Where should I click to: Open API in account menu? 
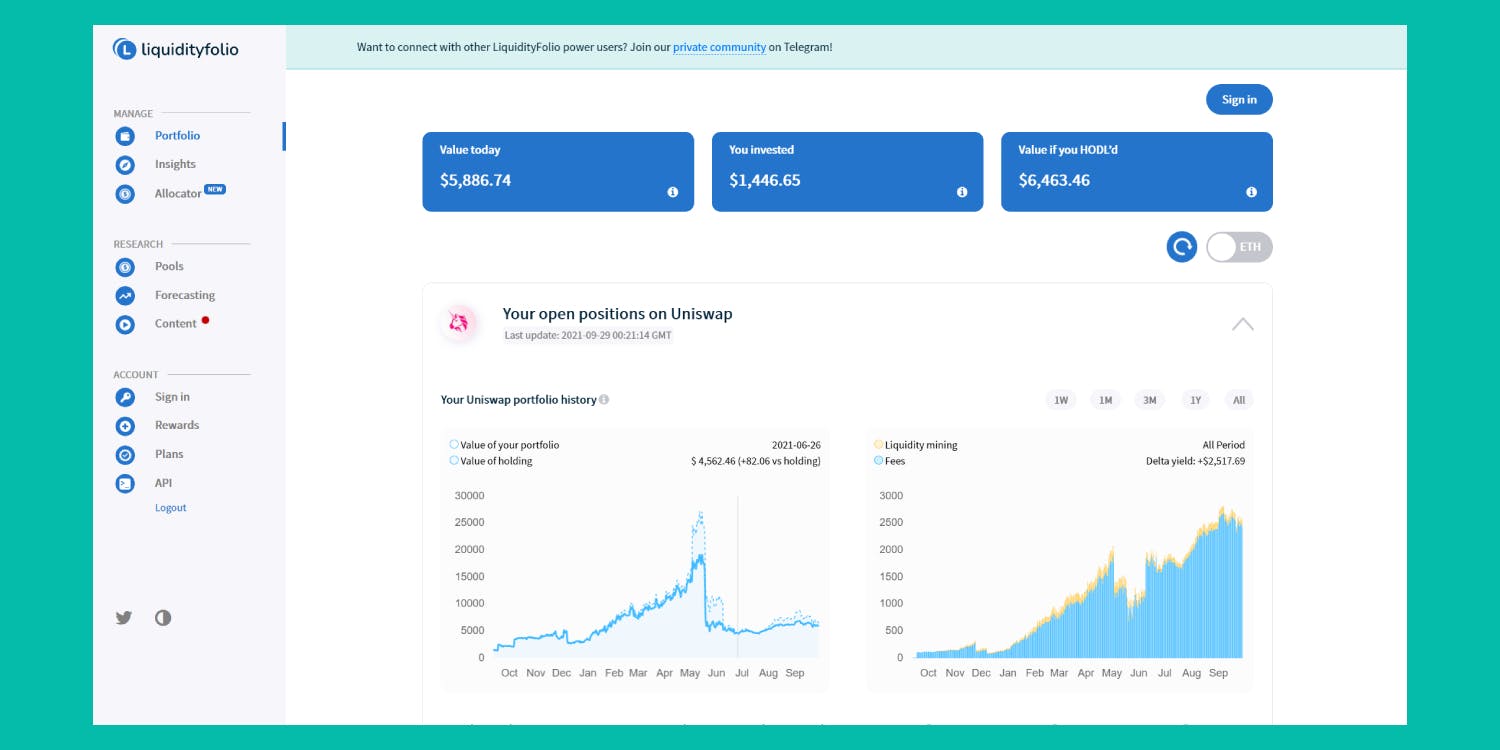(x=164, y=483)
